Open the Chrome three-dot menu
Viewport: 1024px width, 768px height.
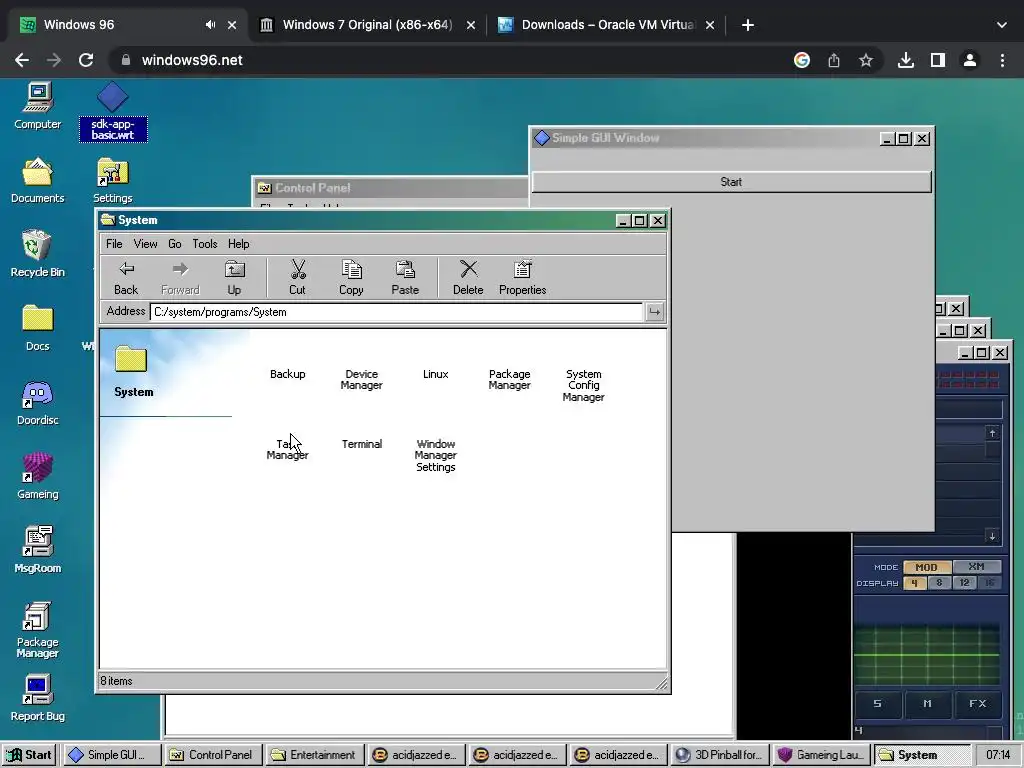click(1002, 60)
